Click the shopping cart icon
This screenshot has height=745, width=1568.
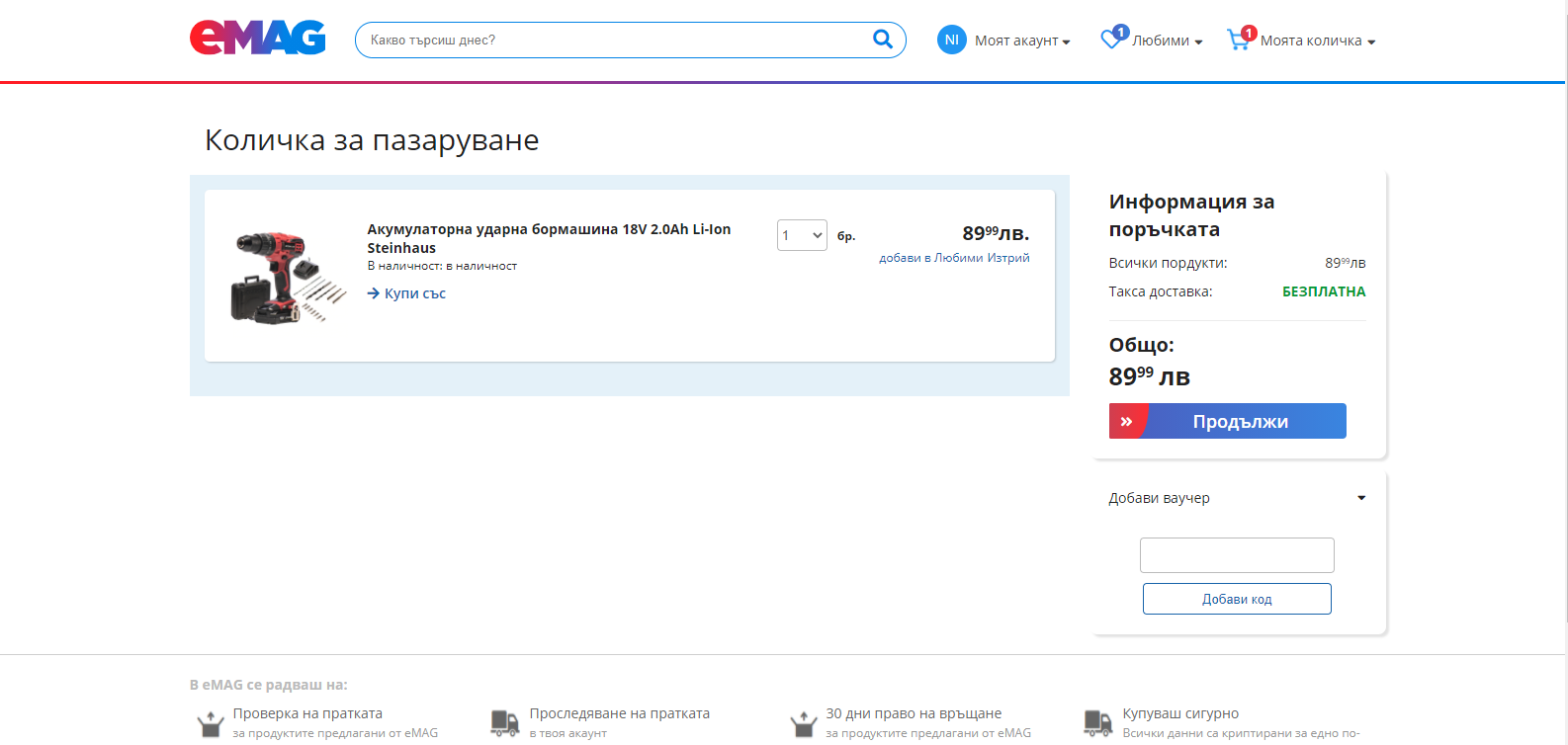1239,40
